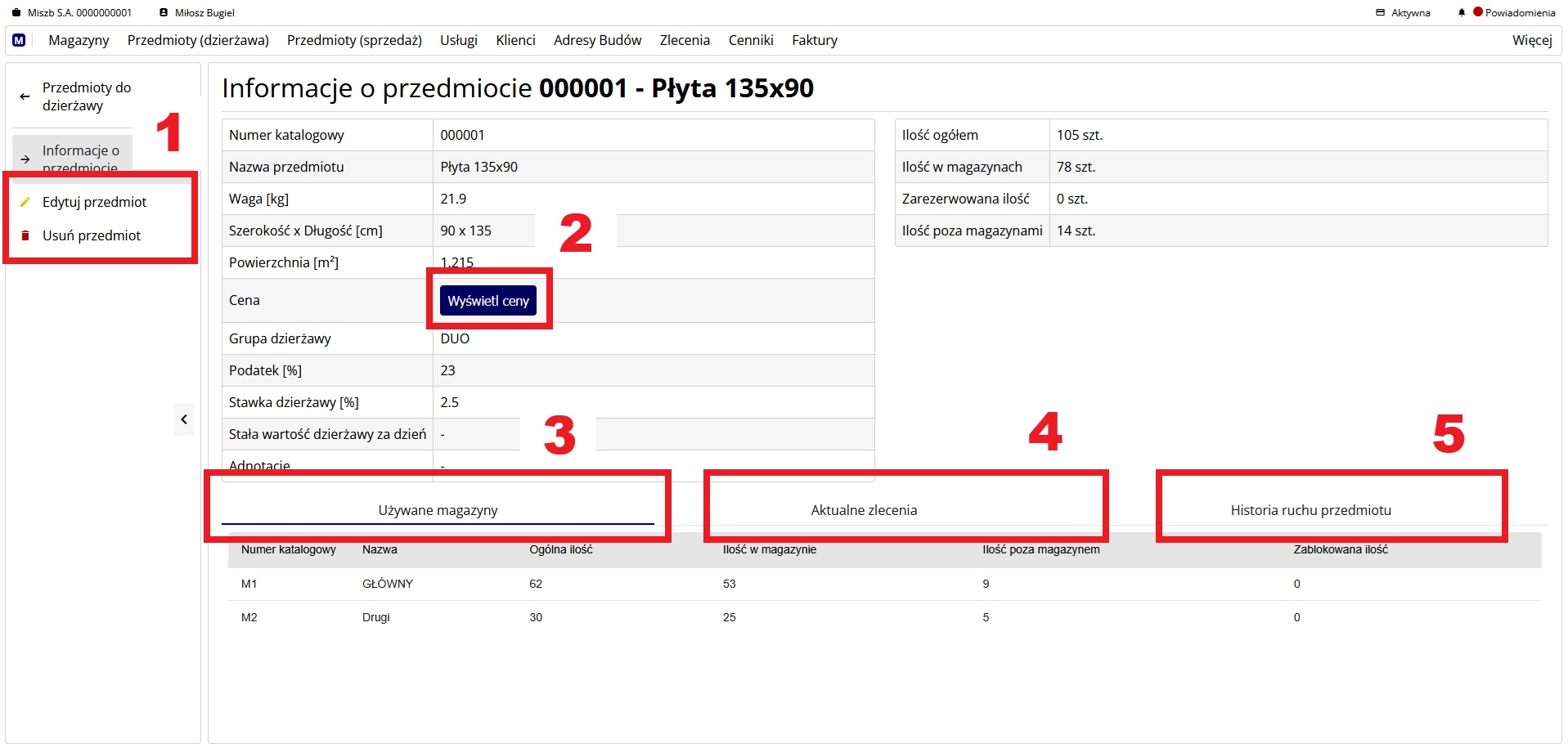Go to Faktury in the top menu

tap(814, 40)
